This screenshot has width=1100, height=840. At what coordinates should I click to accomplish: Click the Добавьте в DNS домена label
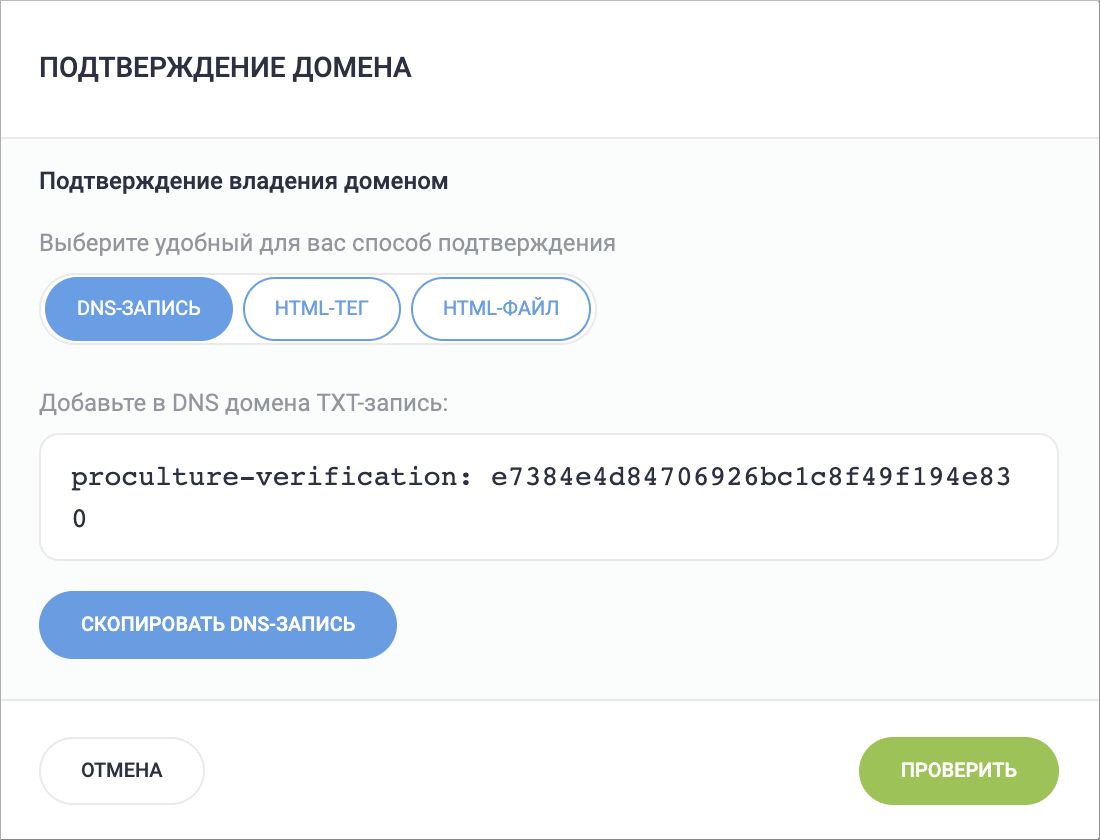tap(245, 403)
